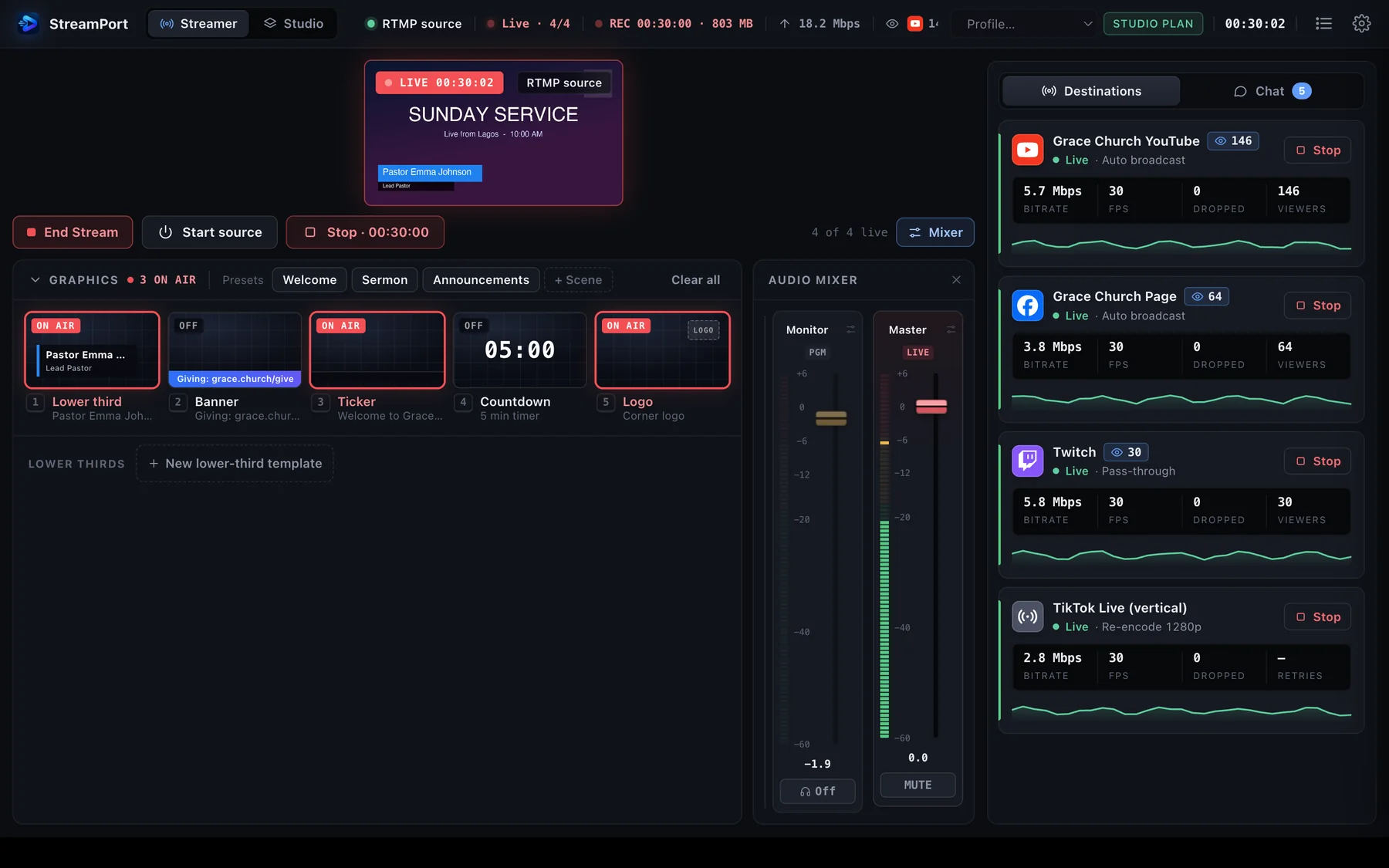Image resolution: width=1389 pixels, height=868 pixels.
Task: Switch to the Studio tab
Action: [x=293, y=24]
